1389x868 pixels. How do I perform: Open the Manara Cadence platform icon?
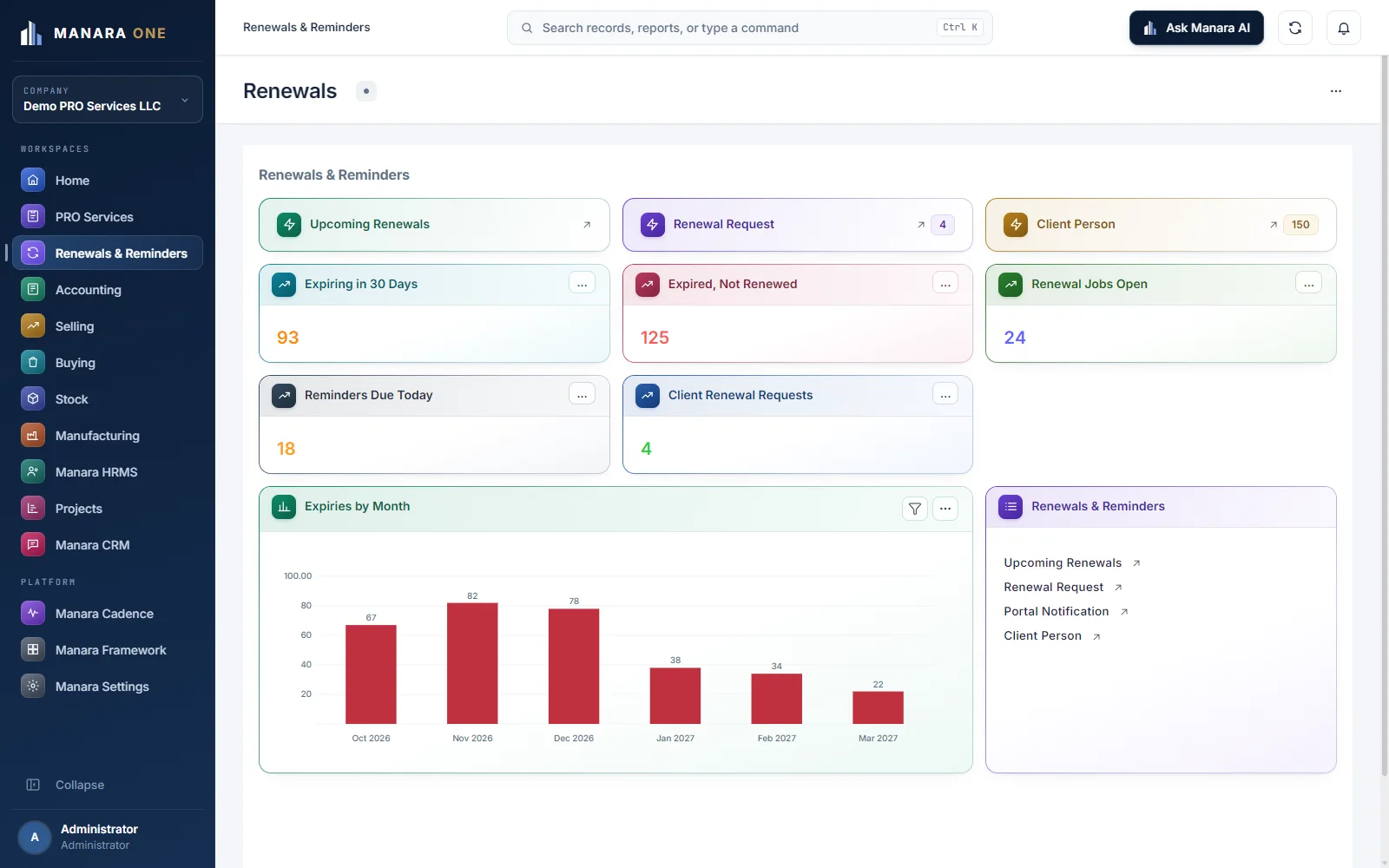[33, 614]
